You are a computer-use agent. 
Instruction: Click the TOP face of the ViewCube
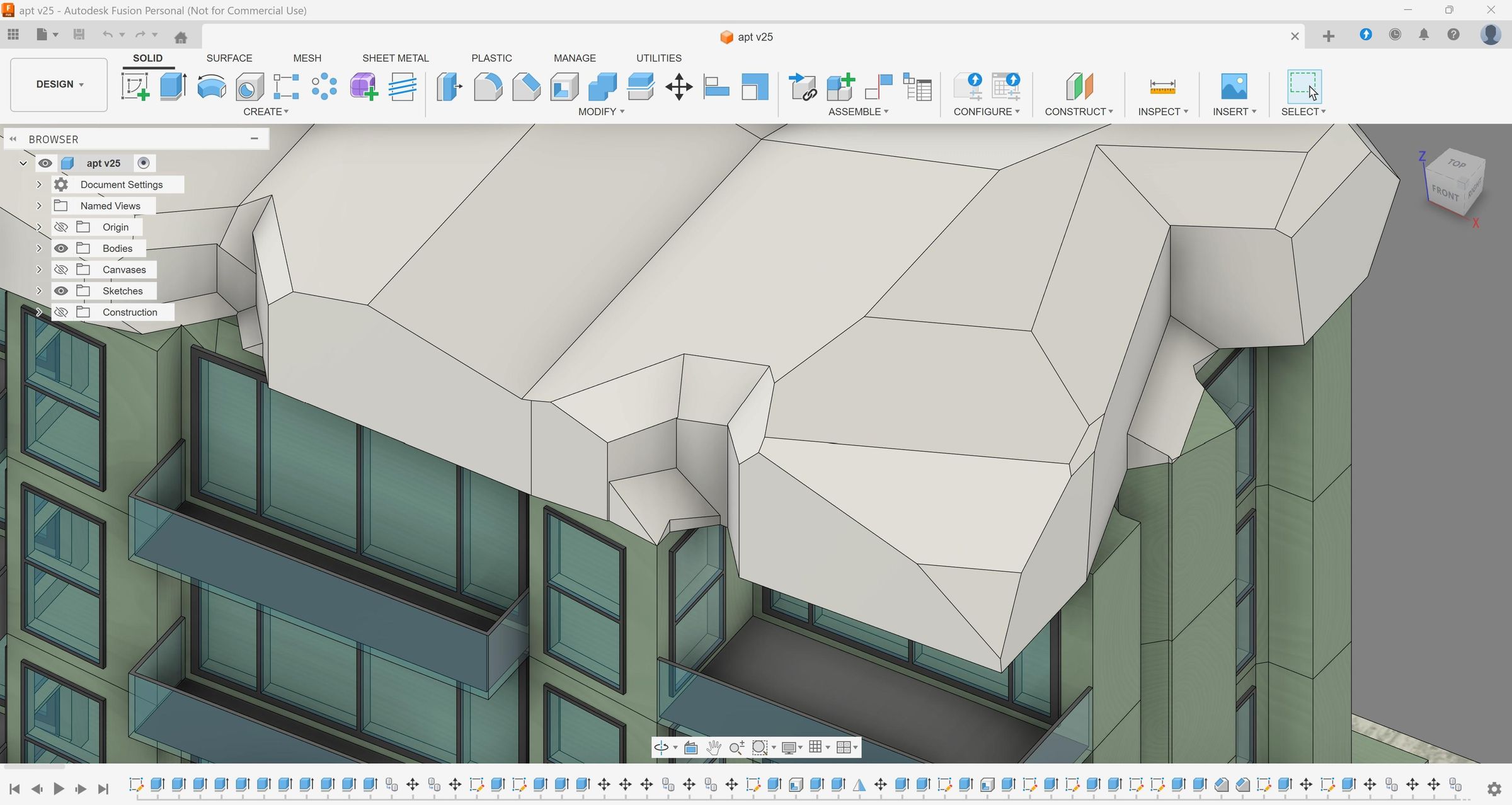(x=1457, y=163)
